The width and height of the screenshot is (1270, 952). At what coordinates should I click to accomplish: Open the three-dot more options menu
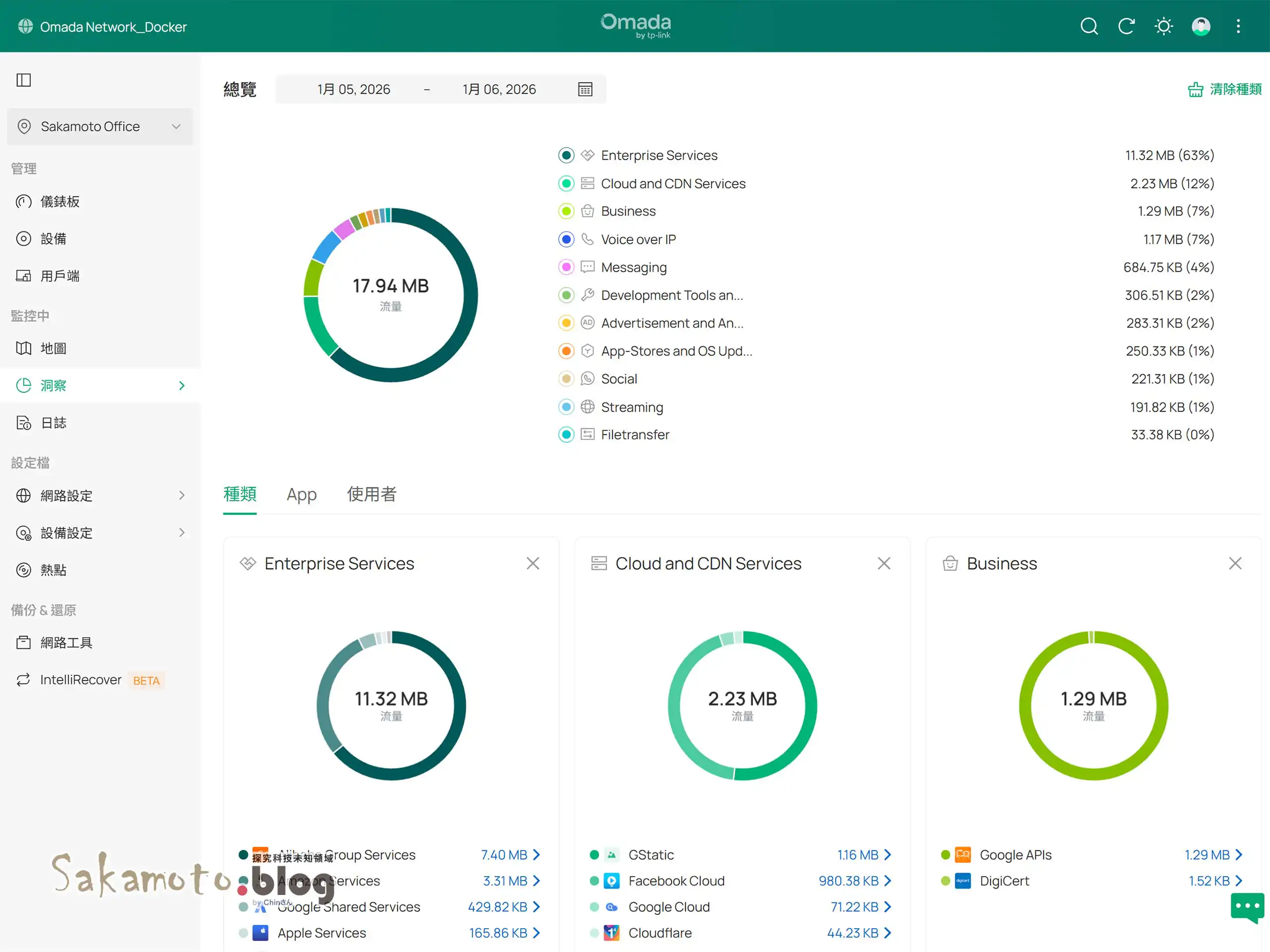click(x=1238, y=26)
